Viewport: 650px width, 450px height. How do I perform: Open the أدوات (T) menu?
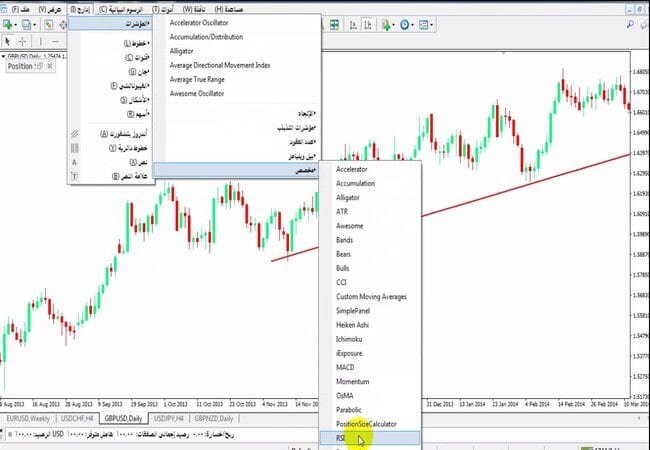coord(162,9)
